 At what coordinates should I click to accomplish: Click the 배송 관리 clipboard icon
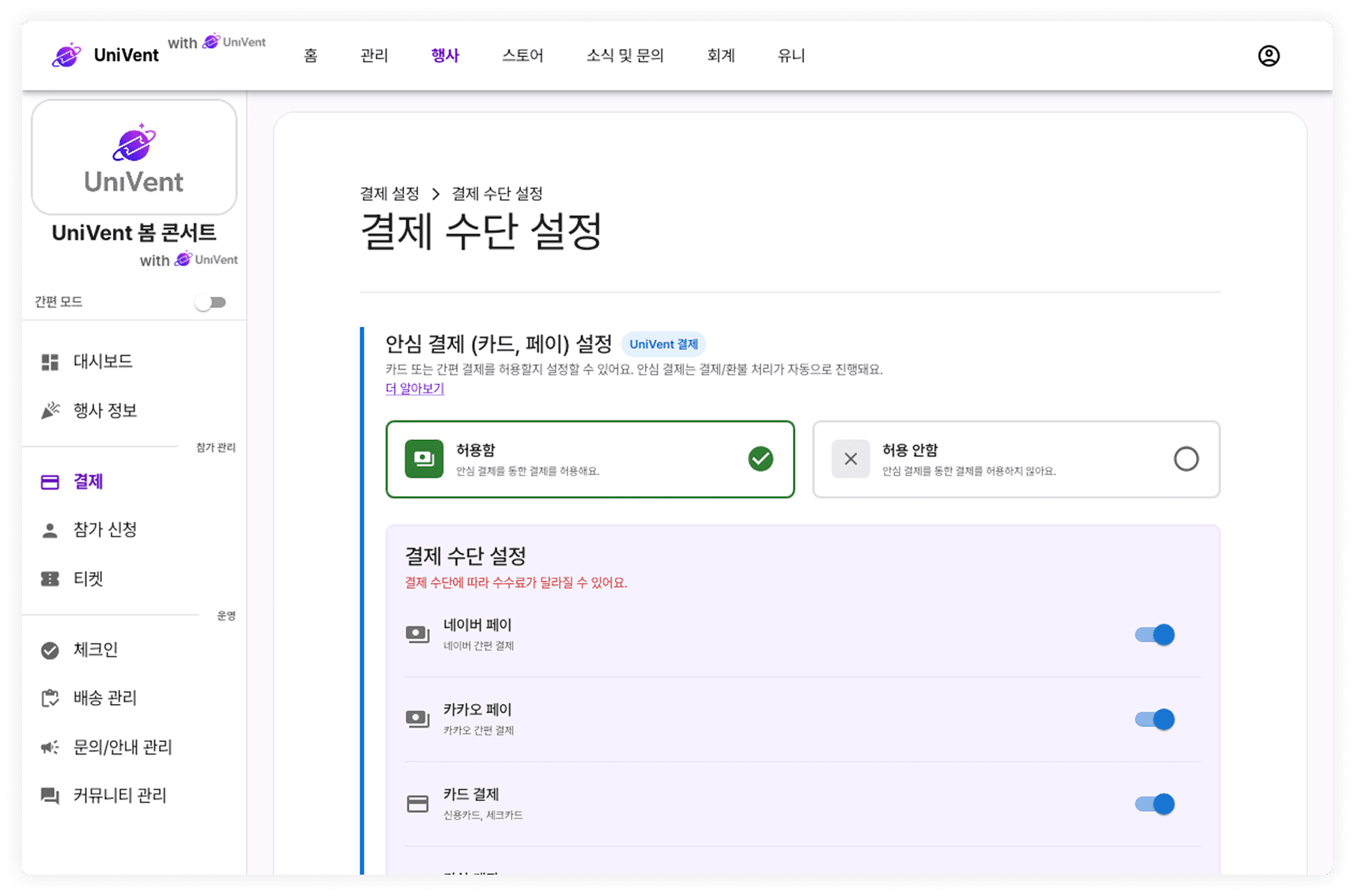(x=50, y=698)
